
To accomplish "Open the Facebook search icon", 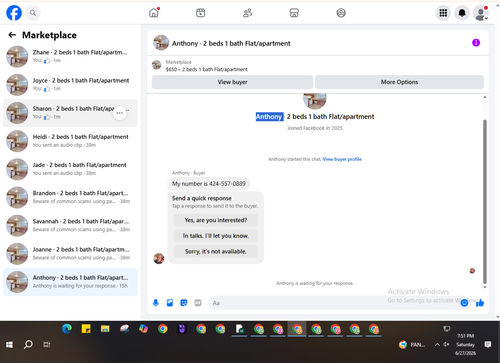I will pyautogui.click(x=33, y=13).
